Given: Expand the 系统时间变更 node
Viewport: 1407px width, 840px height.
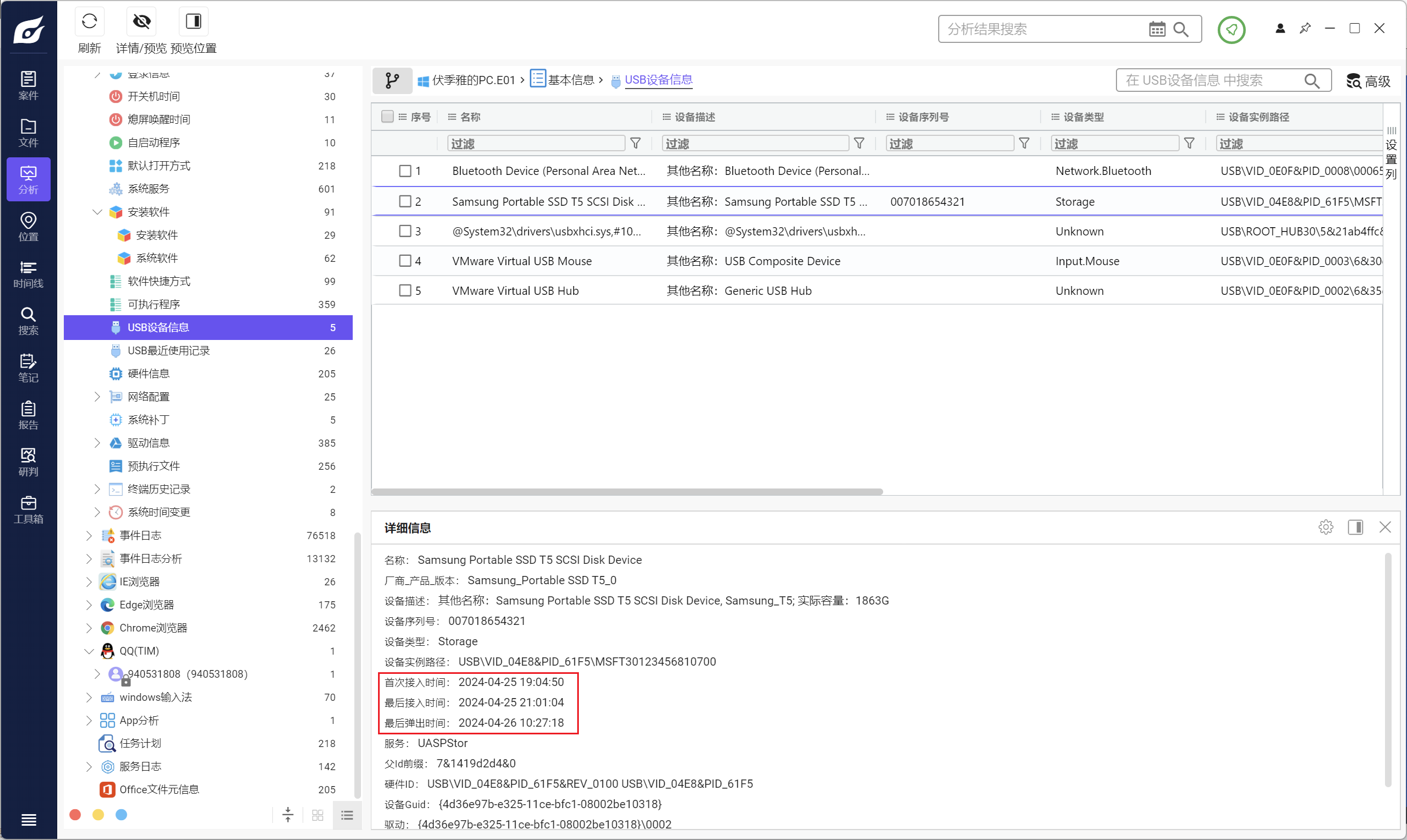Looking at the screenshot, I should (97, 512).
